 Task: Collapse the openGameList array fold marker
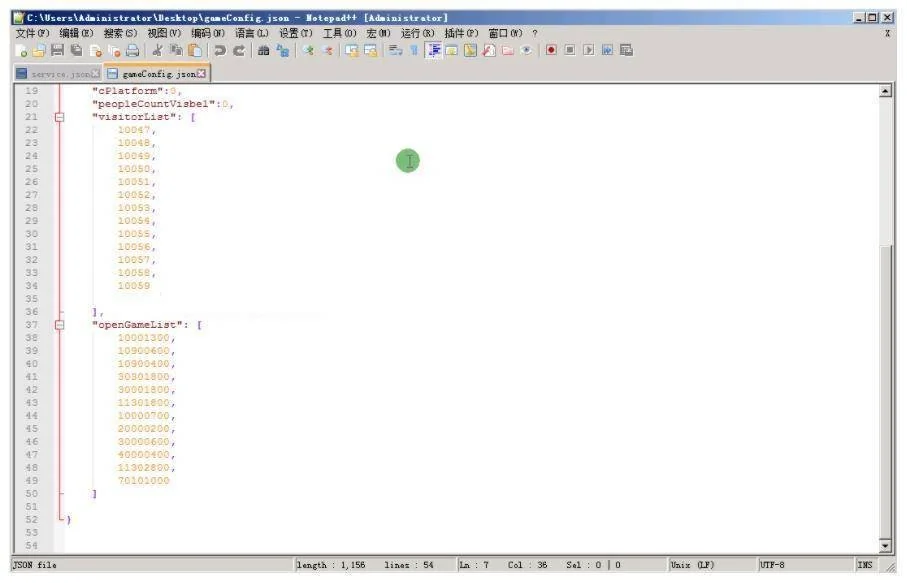(59, 325)
